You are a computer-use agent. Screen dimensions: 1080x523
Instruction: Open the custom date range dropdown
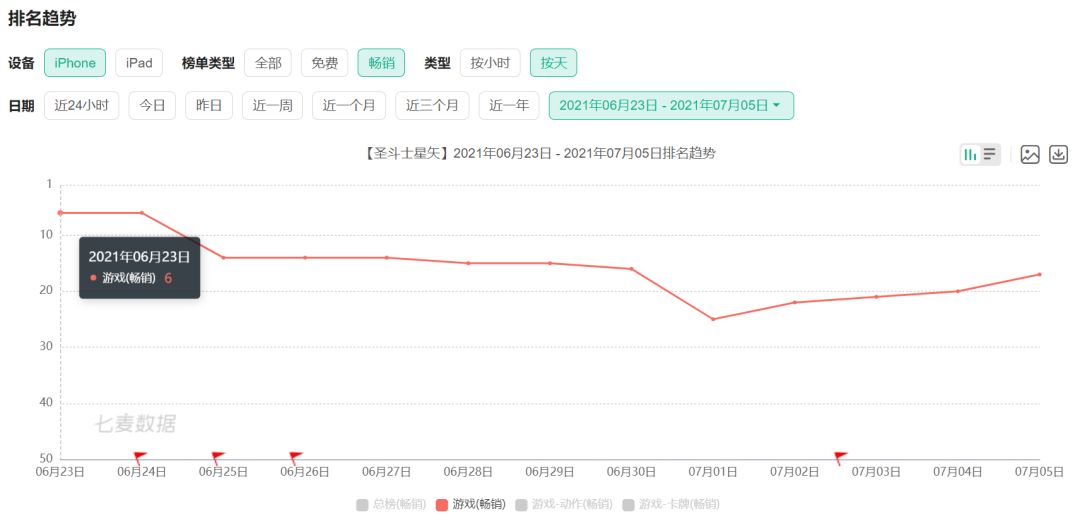(x=670, y=105)
